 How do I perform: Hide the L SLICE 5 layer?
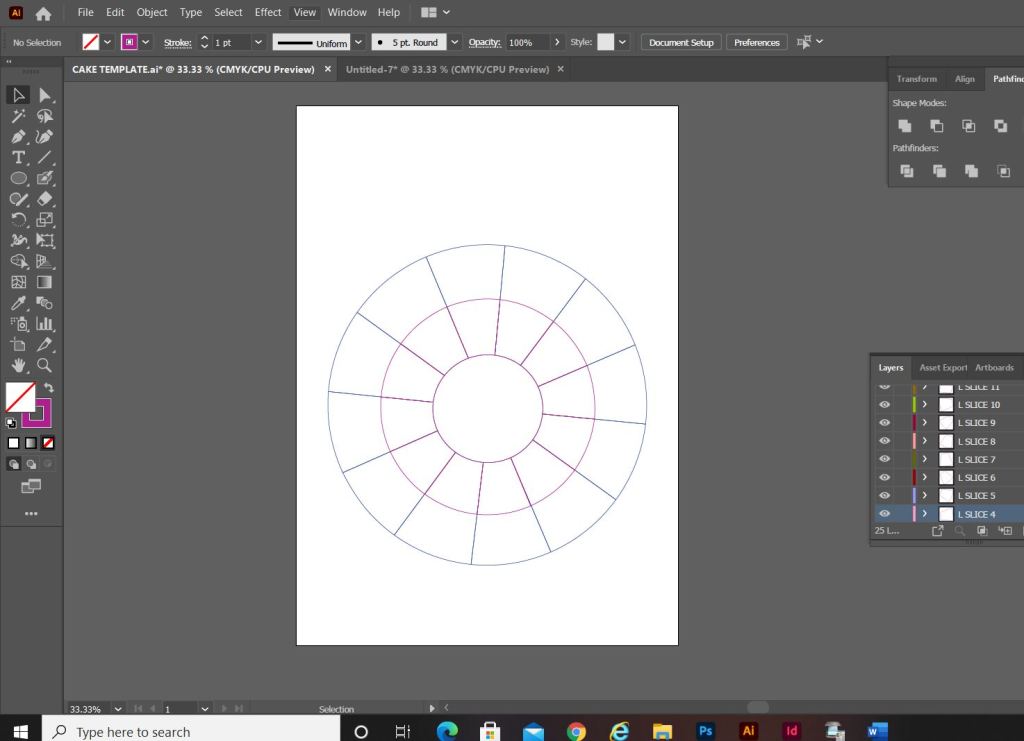(884, 496)
